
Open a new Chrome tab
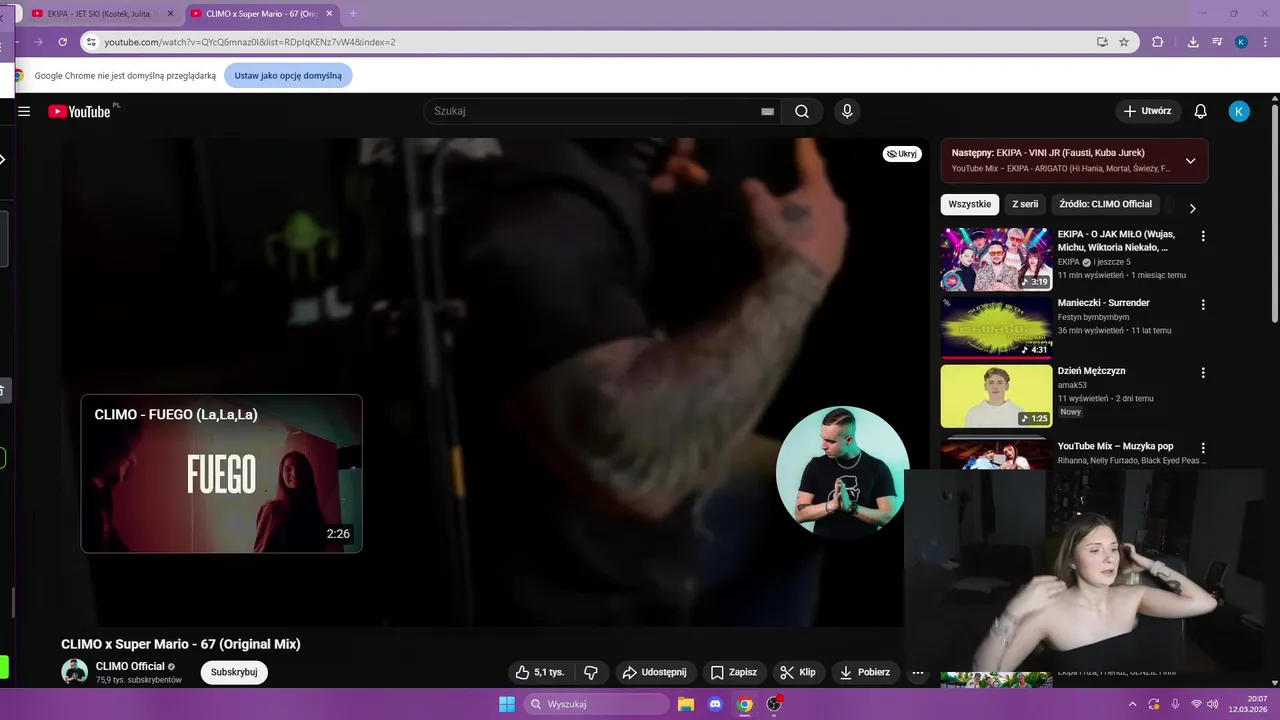point(353,13)
